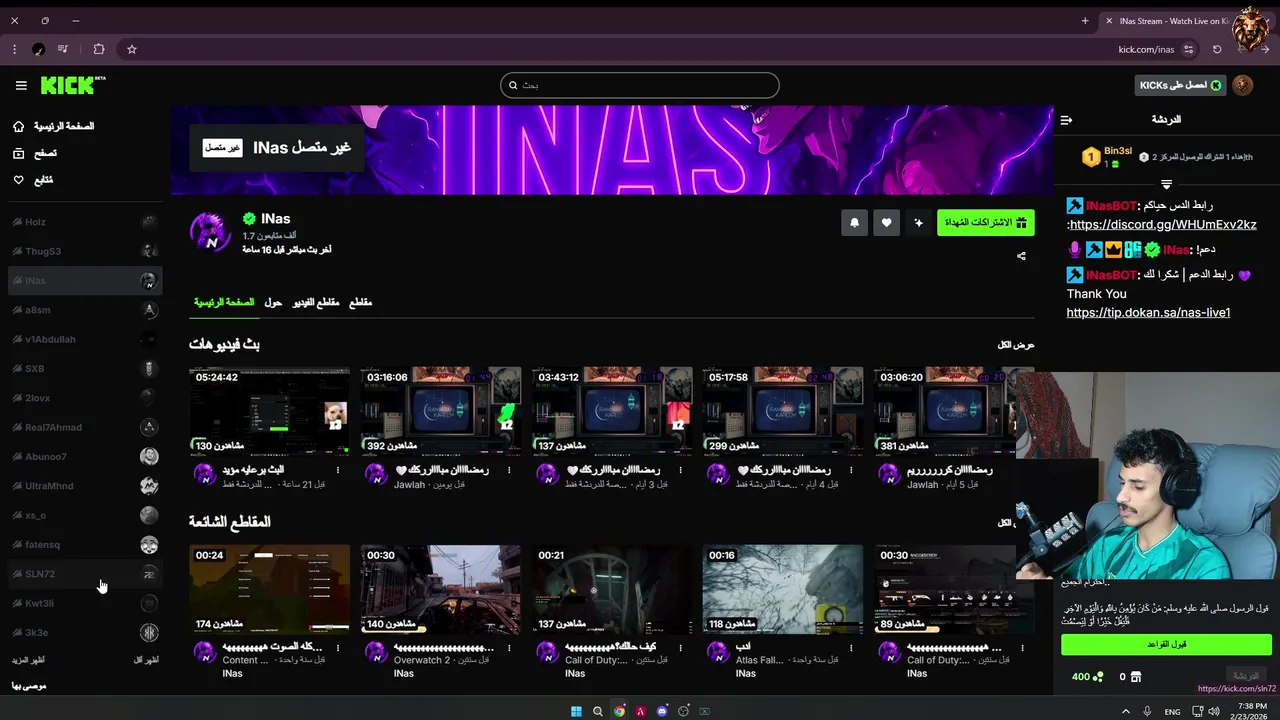Click the browser bookmark star icon

click(x=131, y=49)
